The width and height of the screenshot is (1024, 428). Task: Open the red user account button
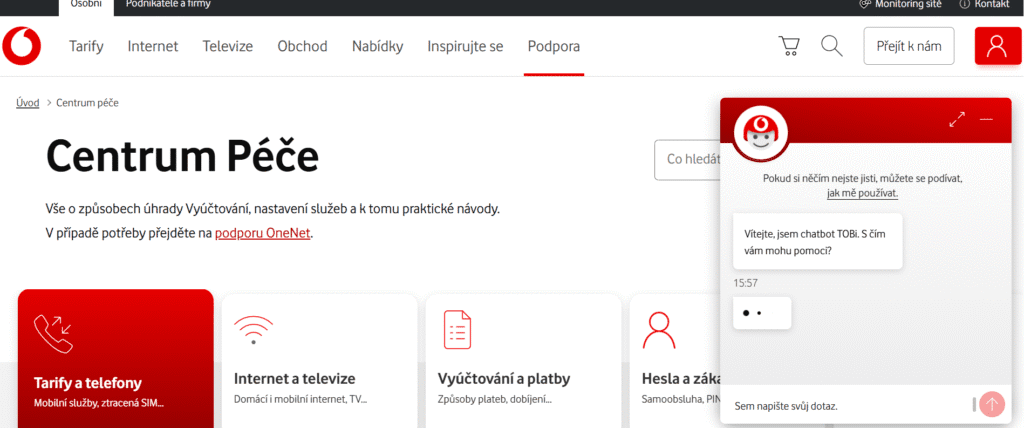(x=997, y=46)
